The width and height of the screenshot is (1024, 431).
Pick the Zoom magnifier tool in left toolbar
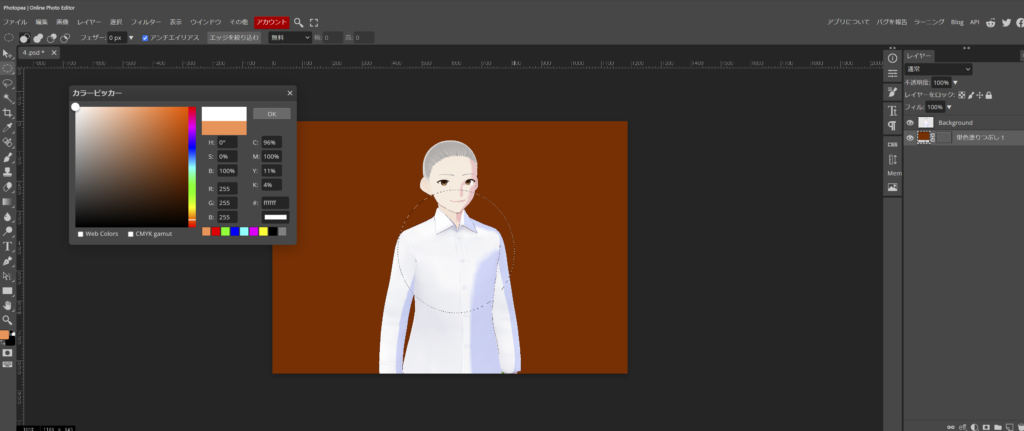(x=8, y=319)
